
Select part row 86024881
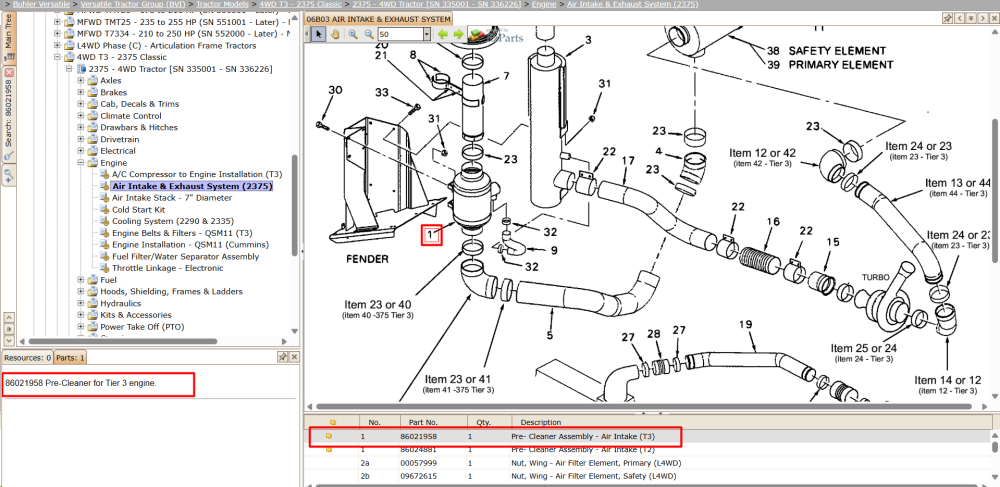[647, 449]
